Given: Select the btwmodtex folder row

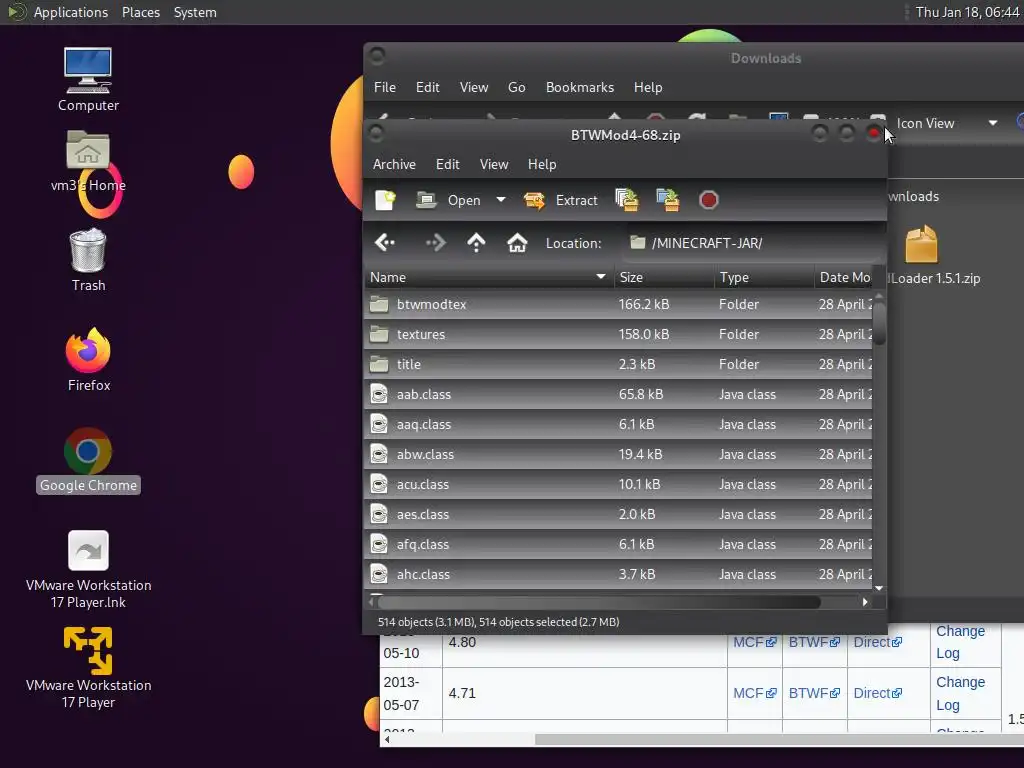Looking at the screenshot, I should tap(618, 304).
